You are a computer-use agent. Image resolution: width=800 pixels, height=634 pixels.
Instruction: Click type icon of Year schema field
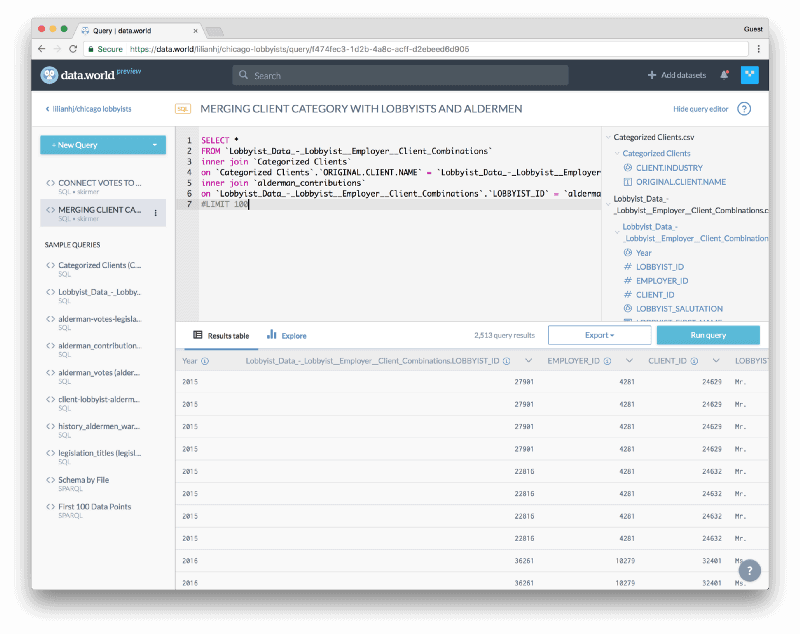click(x=628, y=252)
